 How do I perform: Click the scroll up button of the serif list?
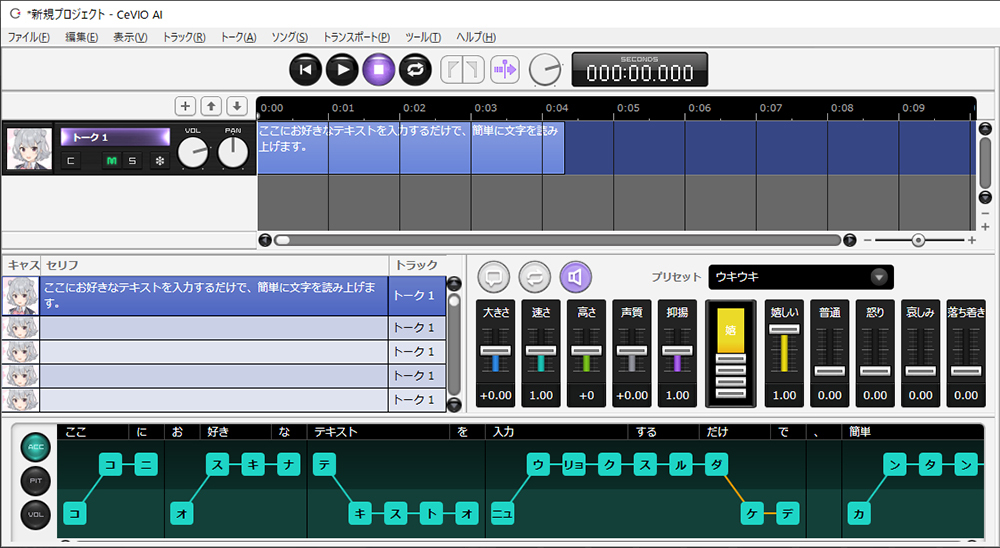pyautogui.click(x=454, y=284)
